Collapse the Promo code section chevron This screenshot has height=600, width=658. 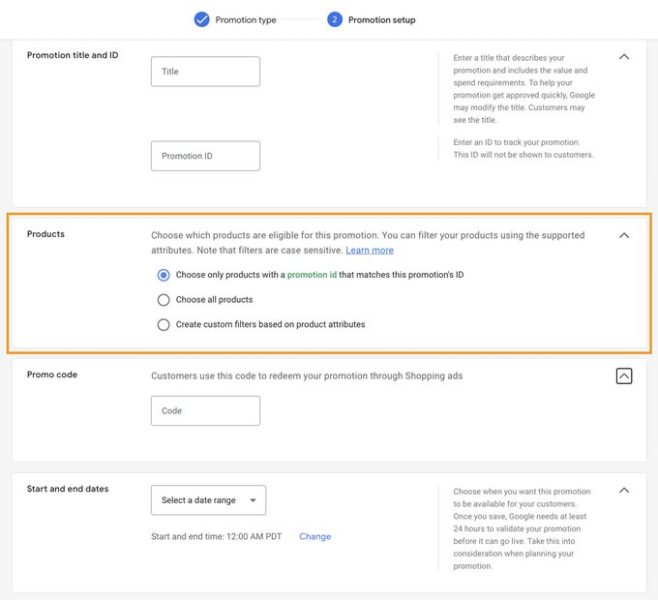pos(624,376)
